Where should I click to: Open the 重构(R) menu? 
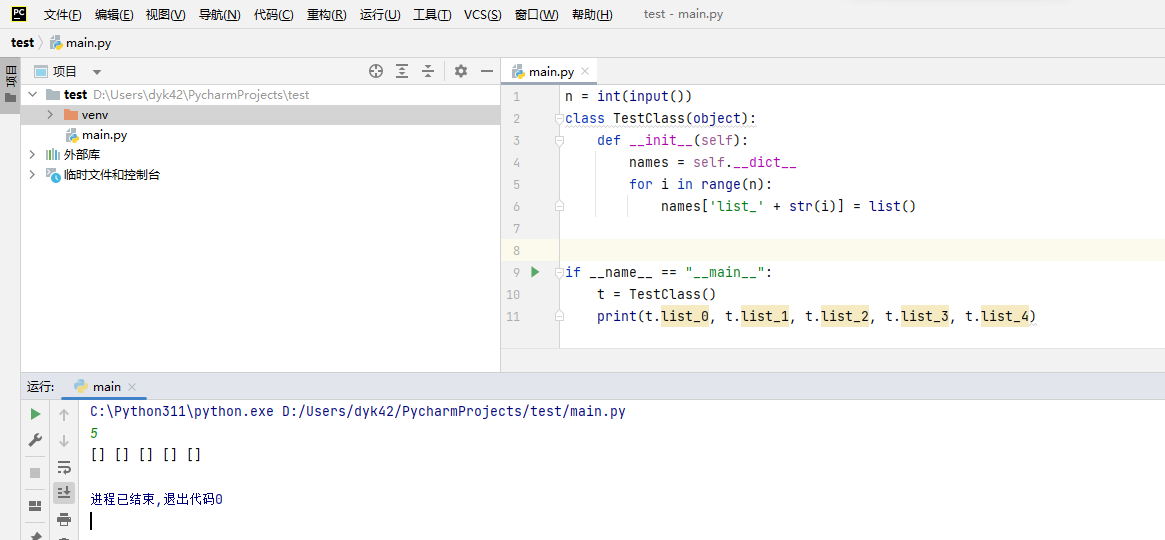pyautogui.click(x=327, y=15)
